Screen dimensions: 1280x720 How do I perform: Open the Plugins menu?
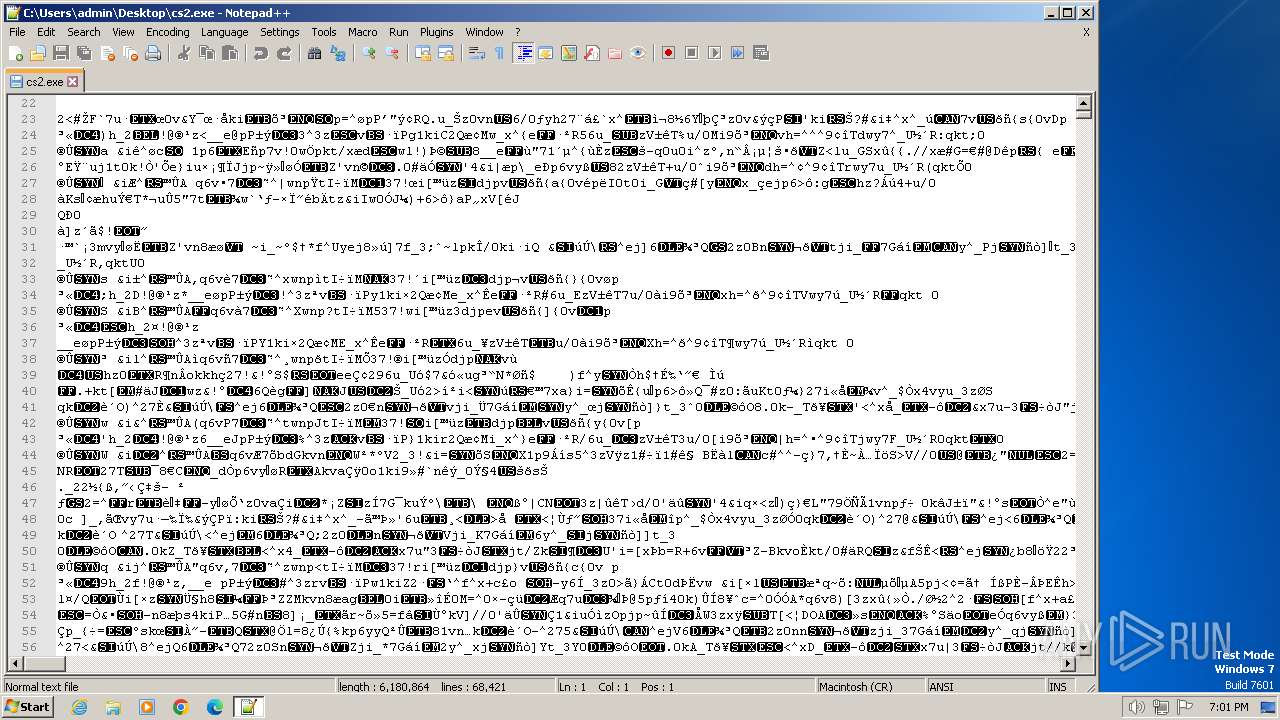(437, 32)
